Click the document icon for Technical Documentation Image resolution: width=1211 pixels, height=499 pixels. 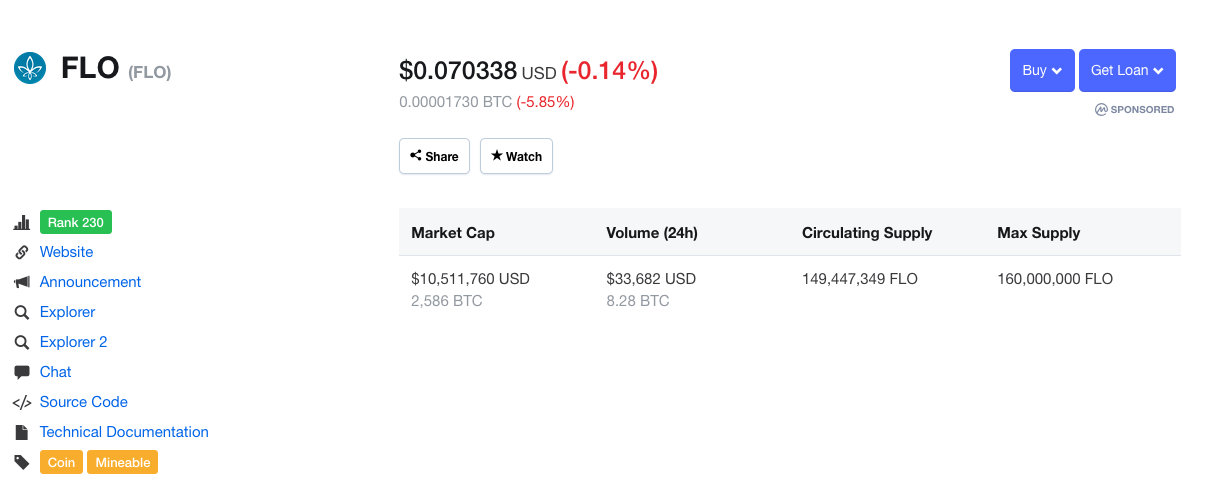tap(21, 432)
